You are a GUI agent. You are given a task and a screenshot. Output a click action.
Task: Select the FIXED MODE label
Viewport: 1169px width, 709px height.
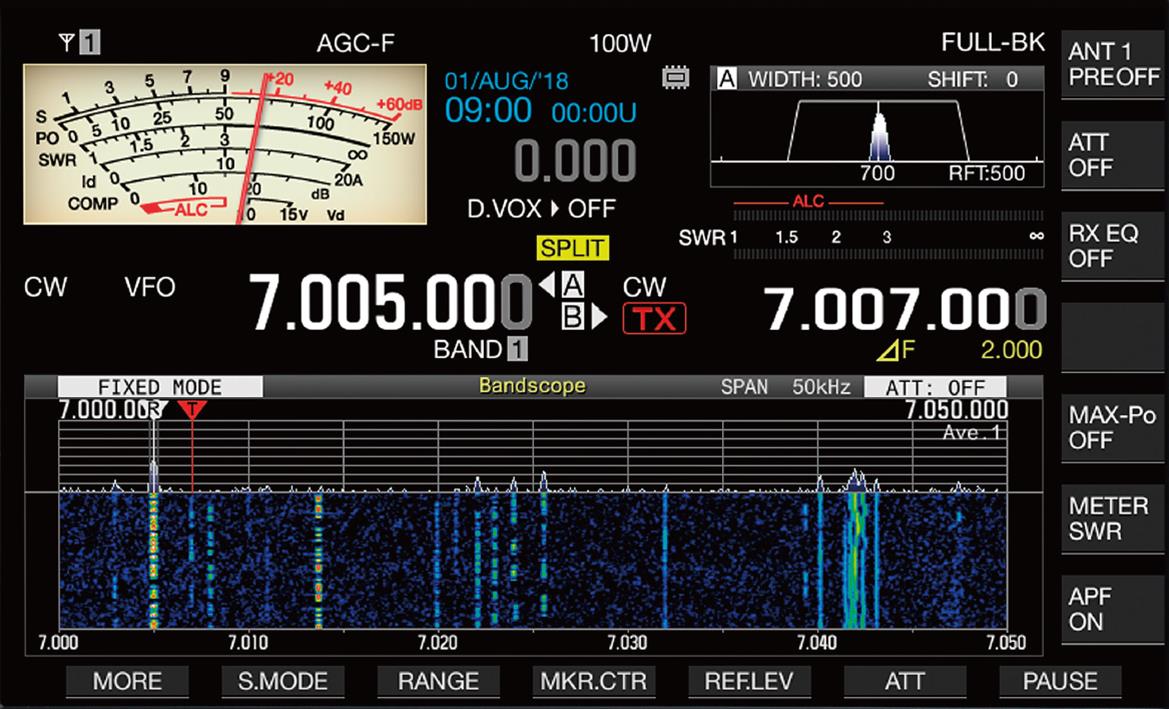click(x=163, y=387)
